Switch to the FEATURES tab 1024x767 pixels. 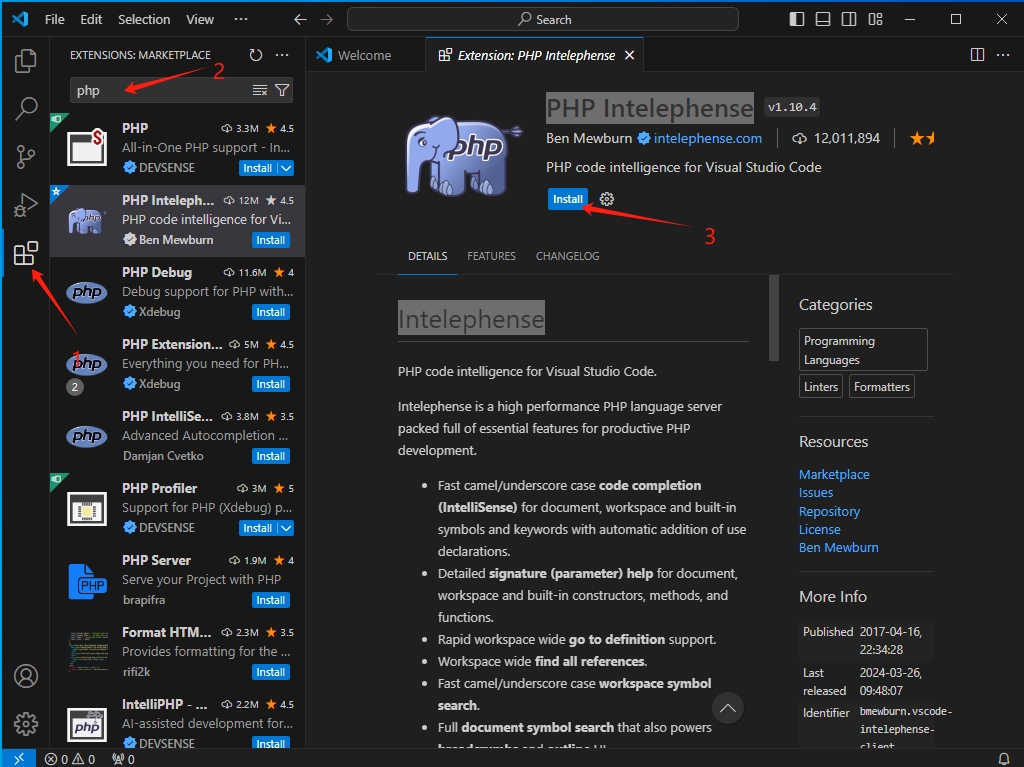(491, 256)
